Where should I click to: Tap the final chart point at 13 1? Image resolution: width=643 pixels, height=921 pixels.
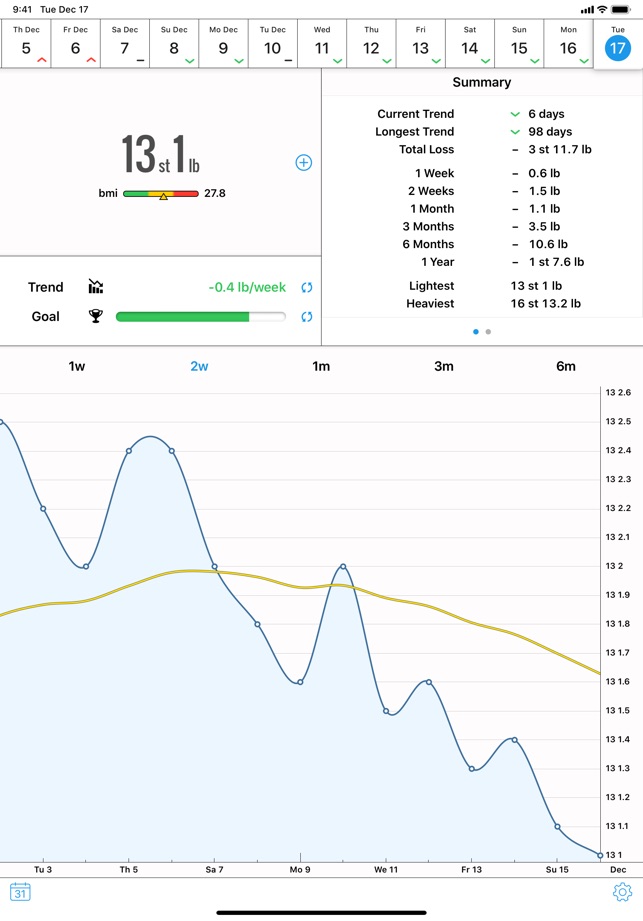[600, 855]
